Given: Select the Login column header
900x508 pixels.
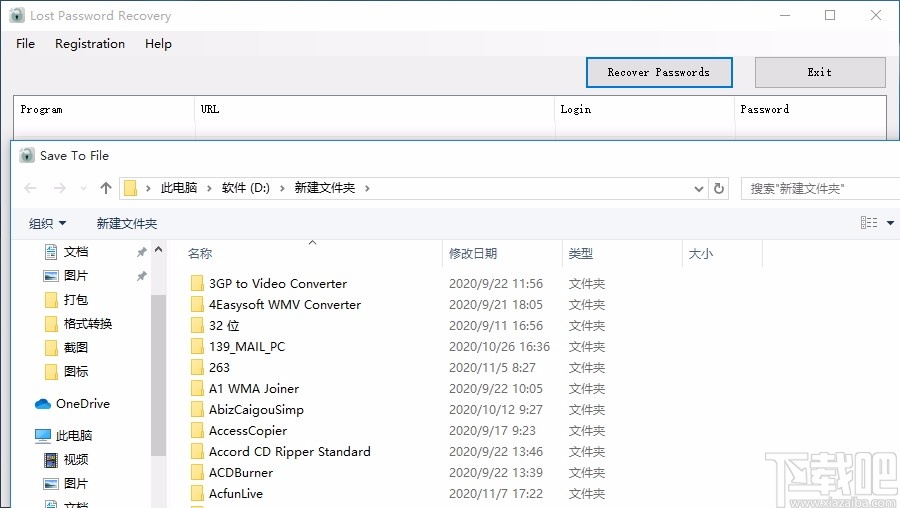Looking at the screenshot, I should (645, 109).
